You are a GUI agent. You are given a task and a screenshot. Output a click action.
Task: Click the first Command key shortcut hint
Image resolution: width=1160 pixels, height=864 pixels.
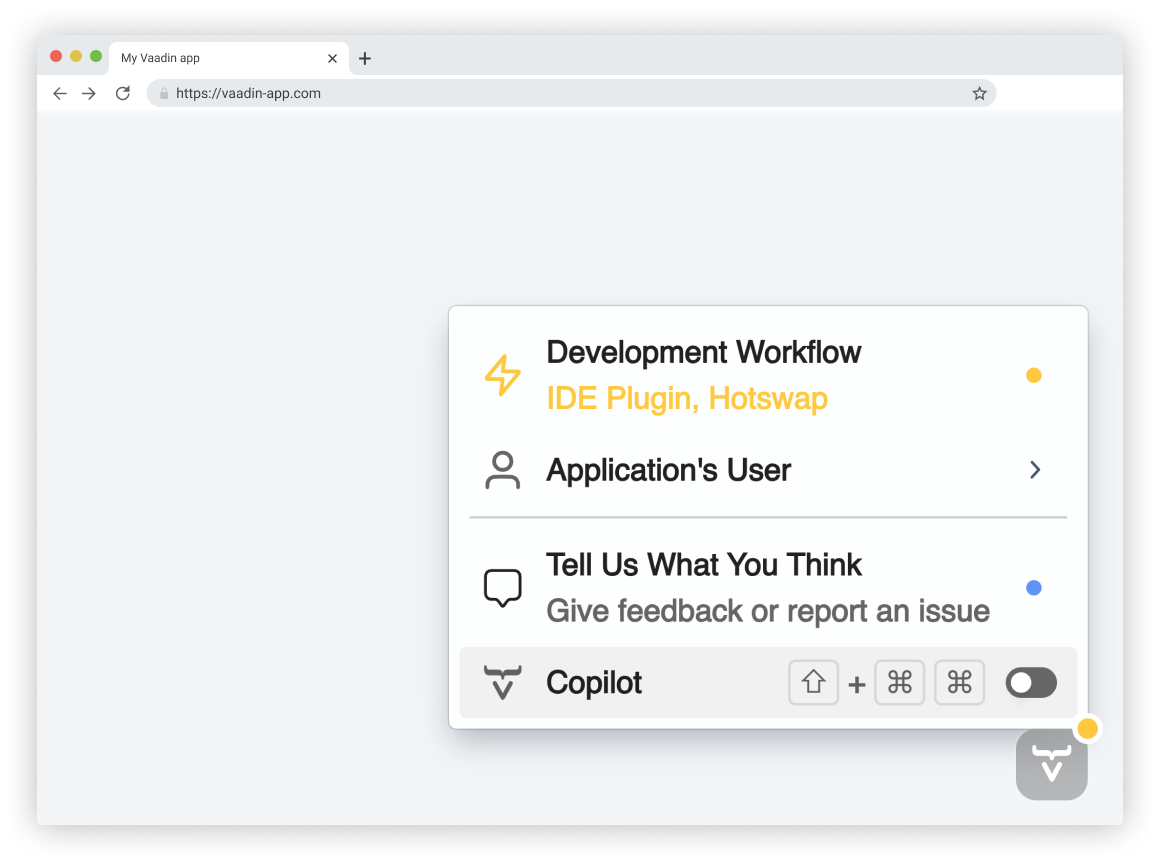click(x=900, y=682)
